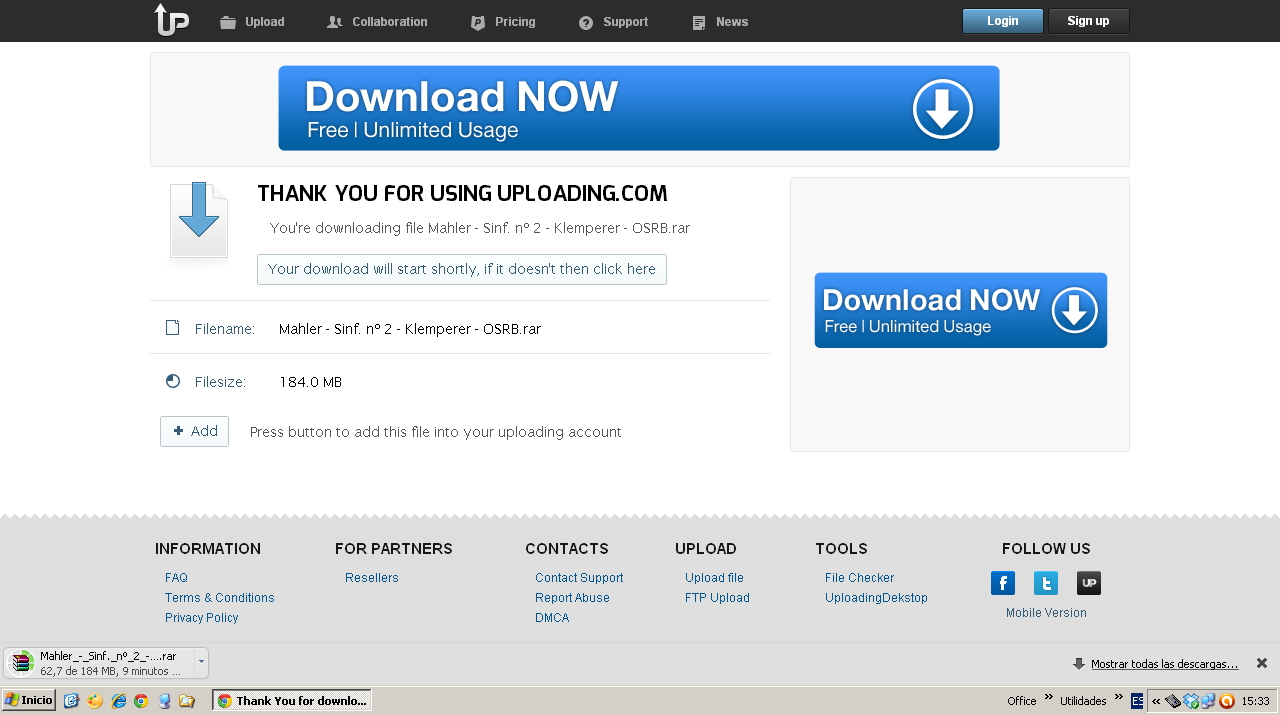Launch Internet Explorer from quick launch

tap(118, 701)
